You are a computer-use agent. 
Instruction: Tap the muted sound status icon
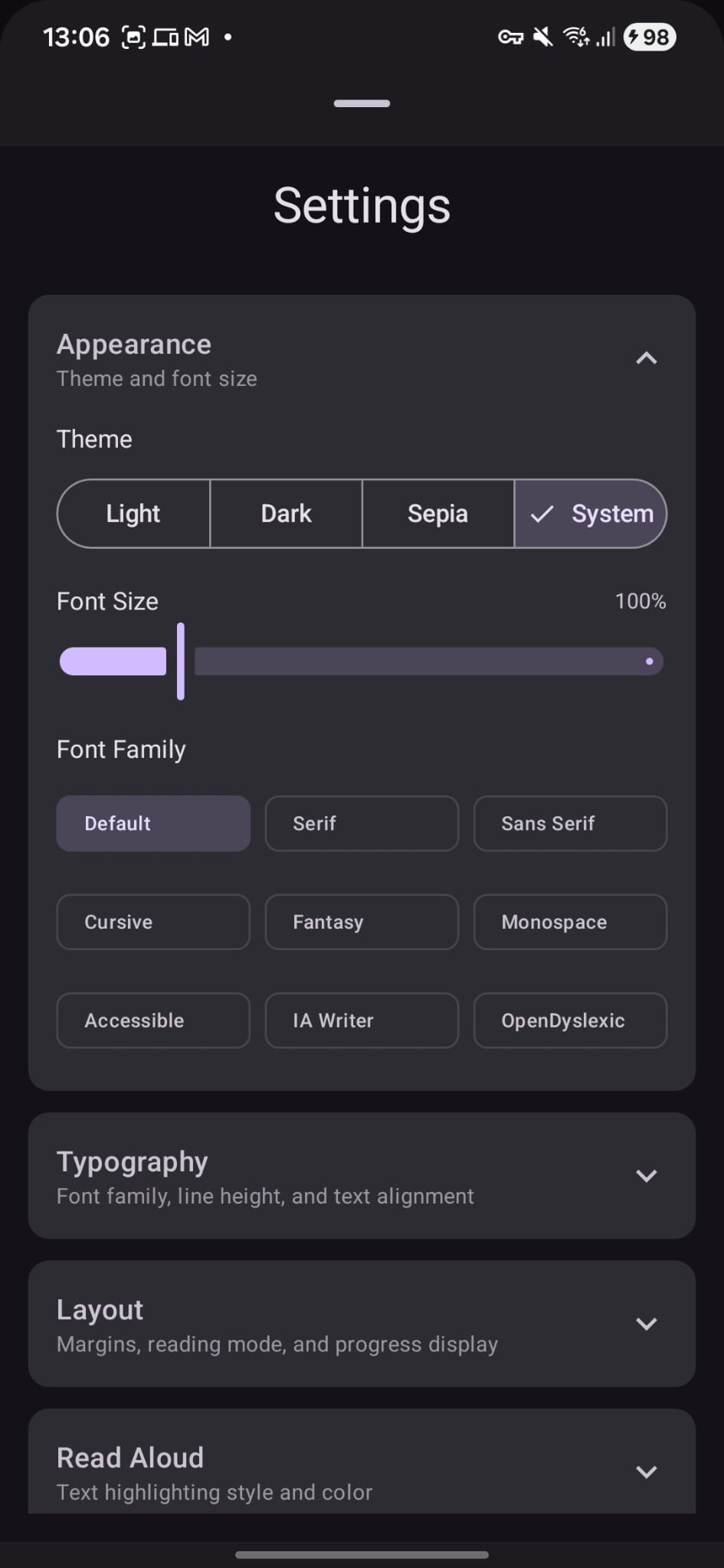(542, 37)
